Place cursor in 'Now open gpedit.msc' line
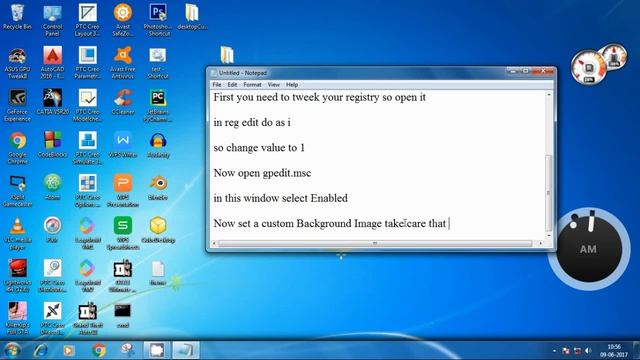This screenshot has height=360, width=640. click(x=262, y=173)
